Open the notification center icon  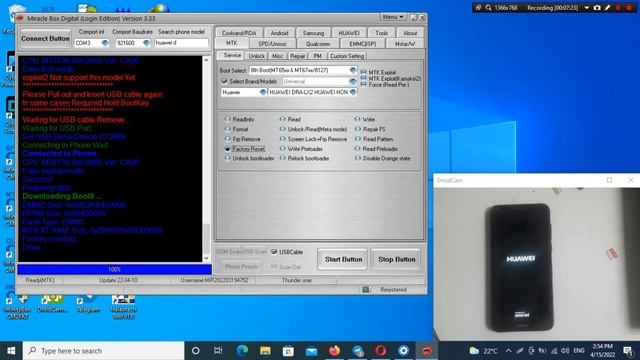[628, 351]
